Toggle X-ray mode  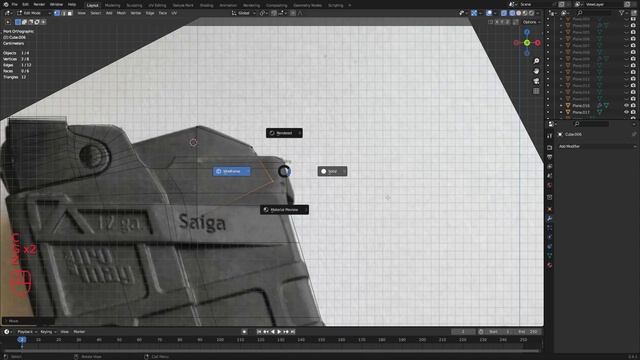pos(504,13)
